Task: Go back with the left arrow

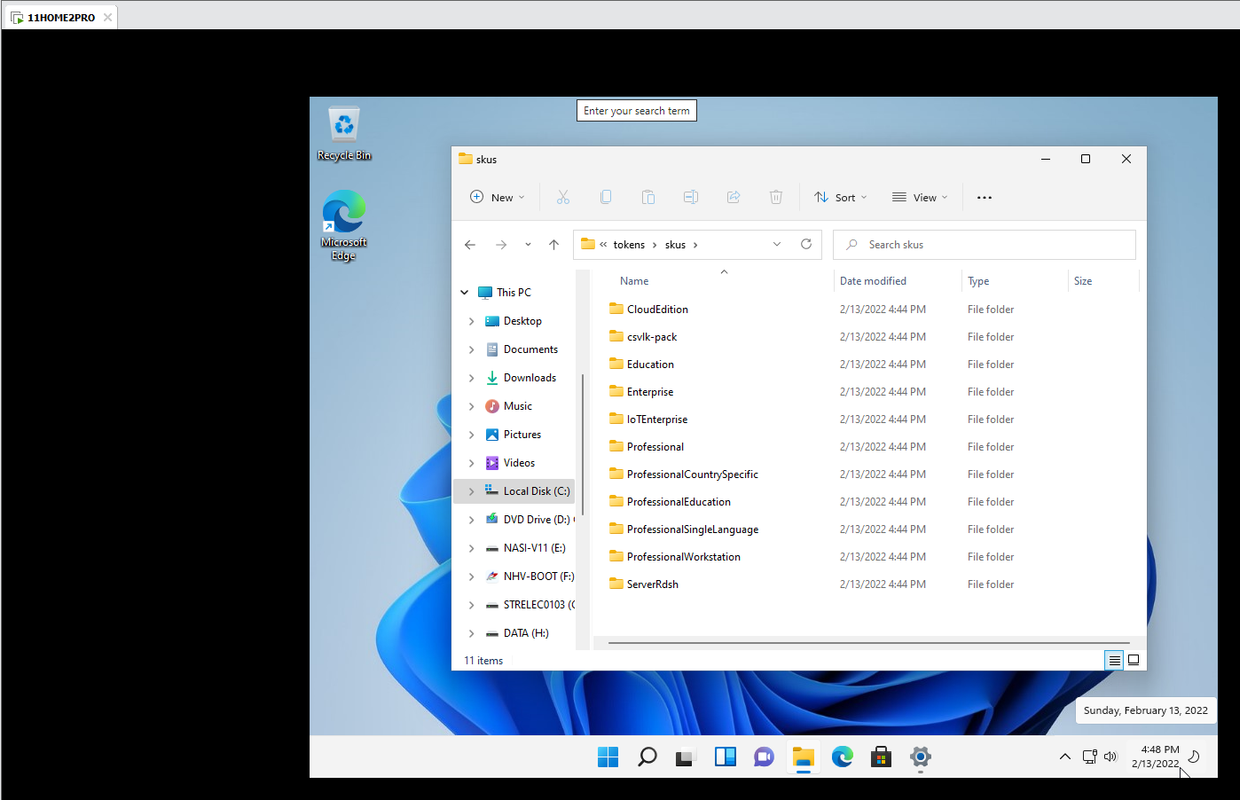Action: 470,244
